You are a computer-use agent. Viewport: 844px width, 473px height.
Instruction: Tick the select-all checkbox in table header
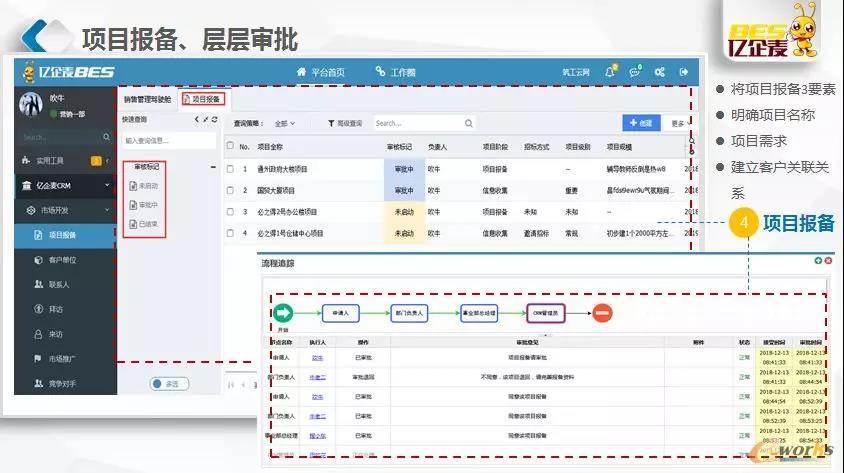coord(230,146)
